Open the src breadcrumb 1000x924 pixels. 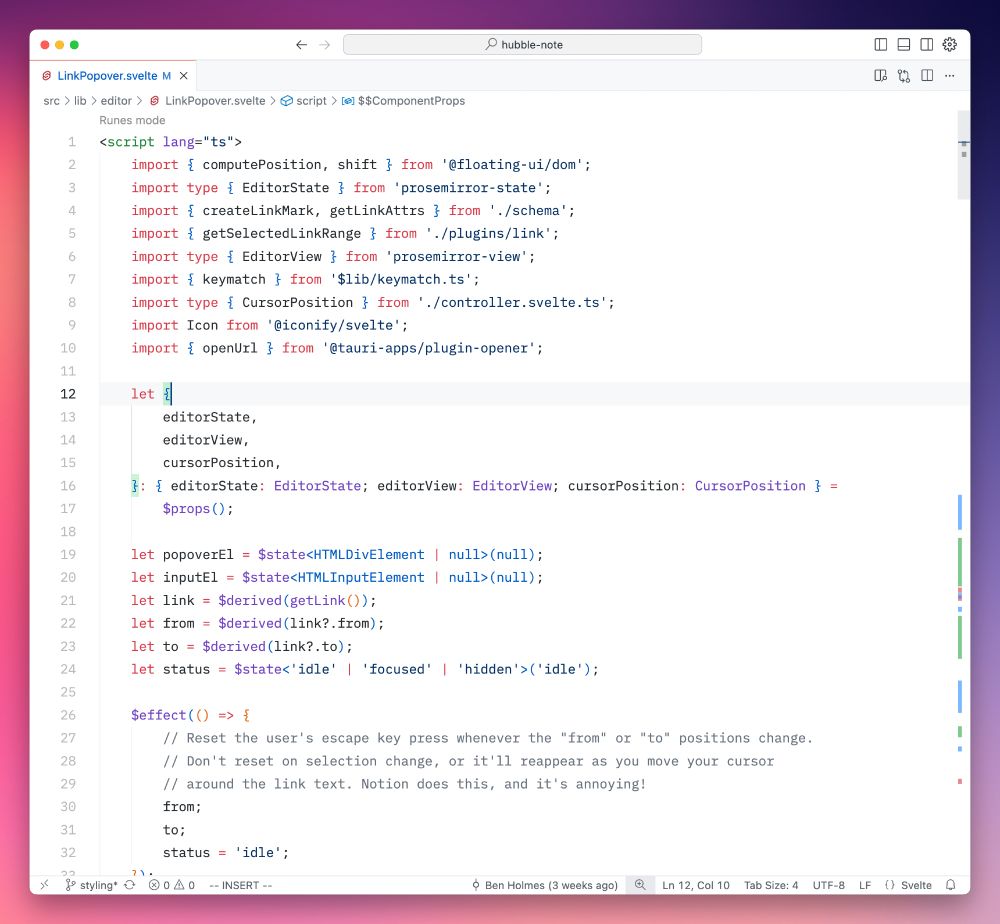(52, 101)
